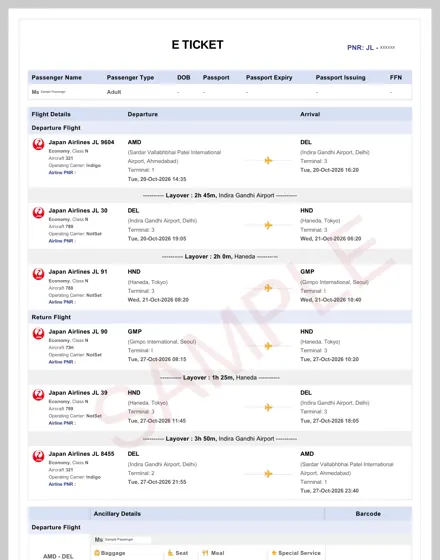Click the DOB column header

point(184,78)
